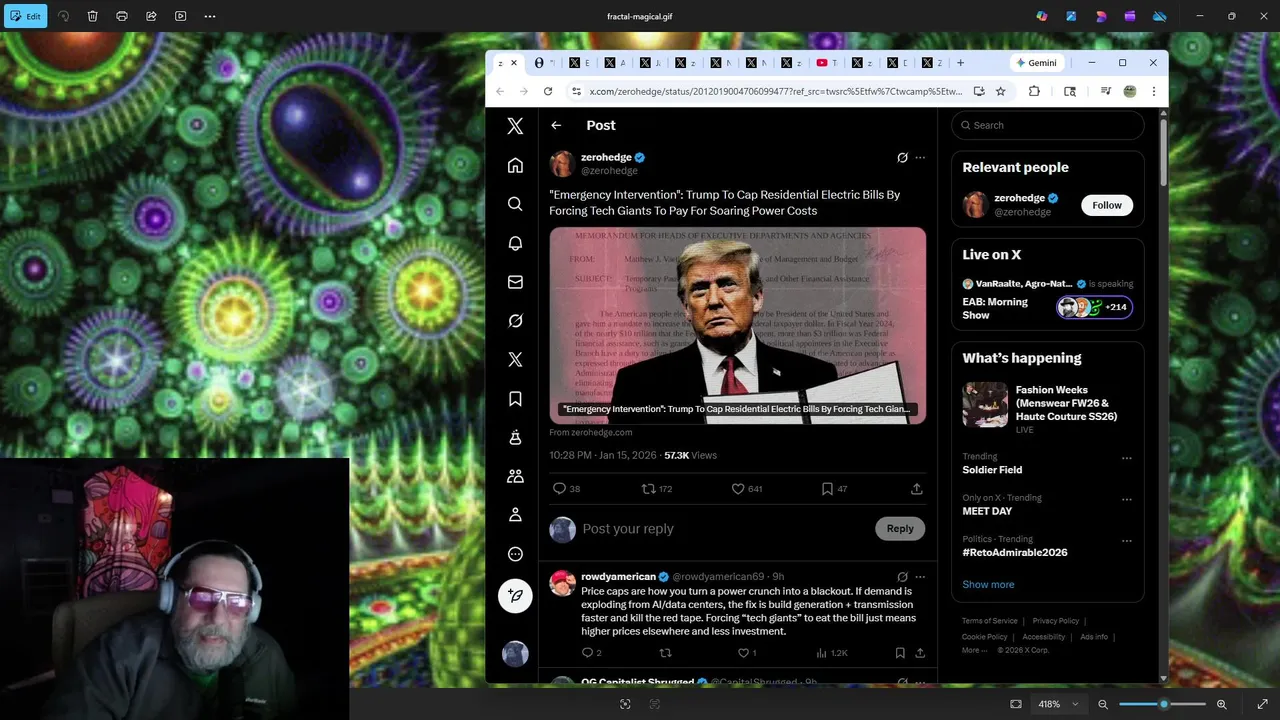This screenshot has width=1280, height=720.
Task: Print the image using printer icon
Action: point(122,16)
